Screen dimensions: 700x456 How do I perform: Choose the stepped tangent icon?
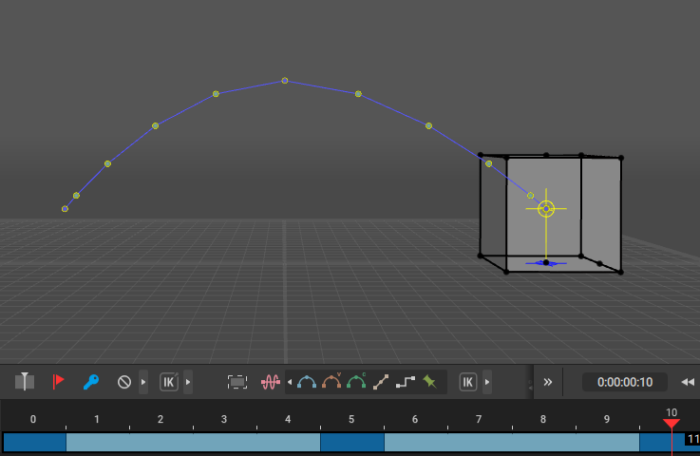coord(405,381)
